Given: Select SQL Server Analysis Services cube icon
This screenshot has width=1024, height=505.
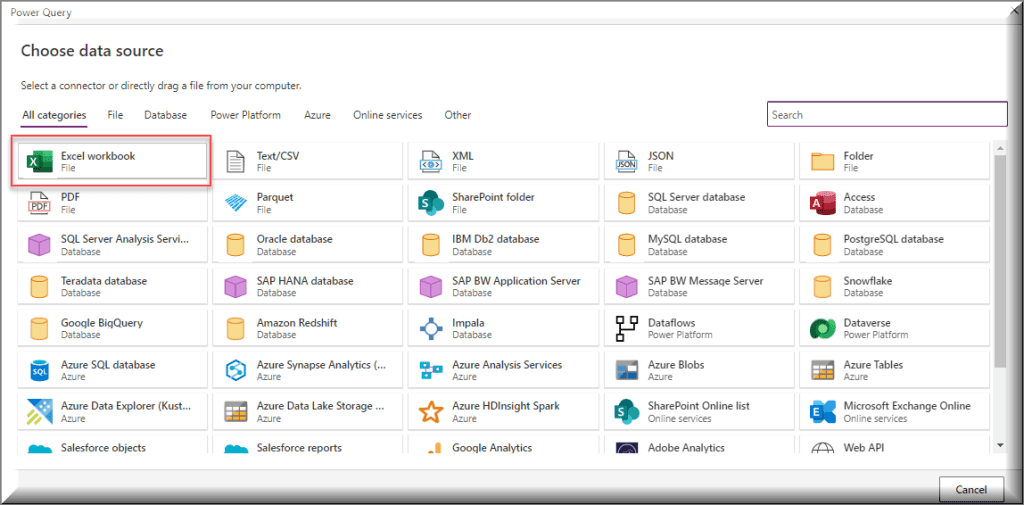Looking at the screenshot, I should (x=39, y=245).
